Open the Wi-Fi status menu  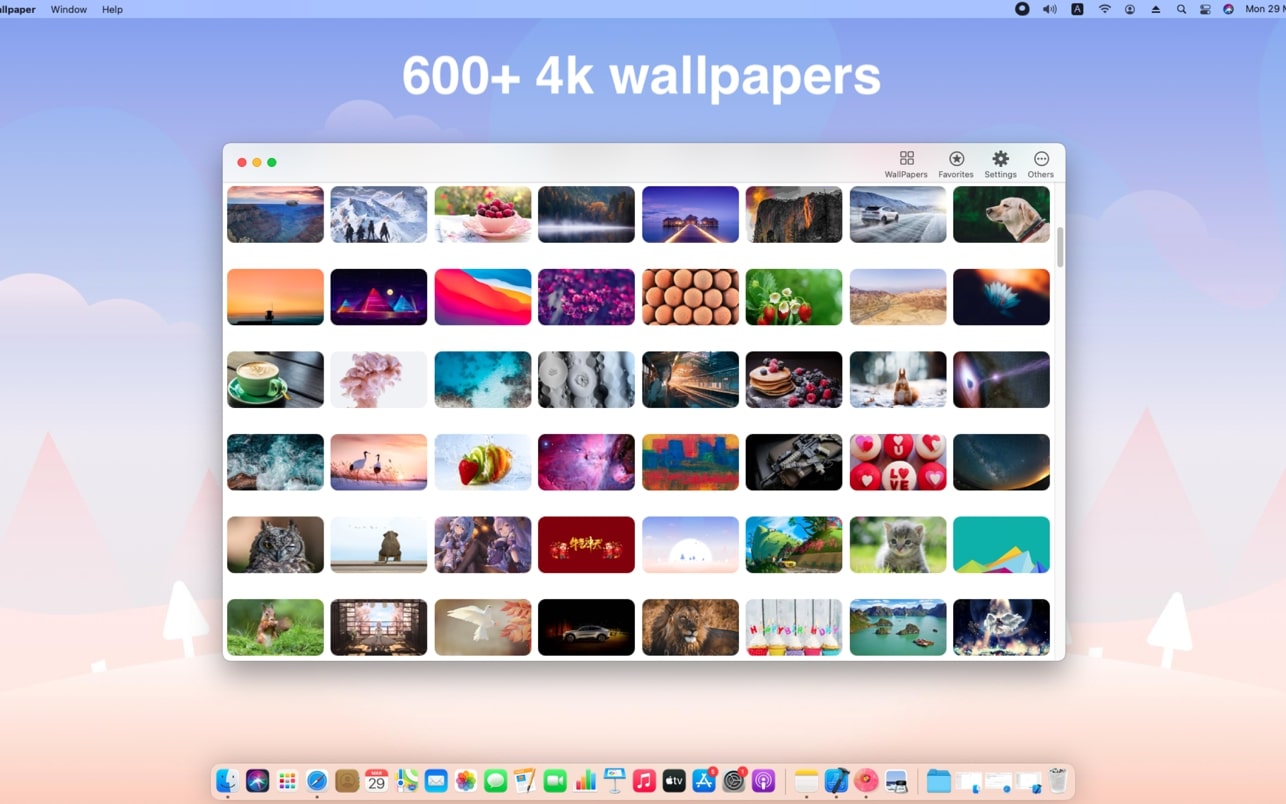[x=1104, y=9]
